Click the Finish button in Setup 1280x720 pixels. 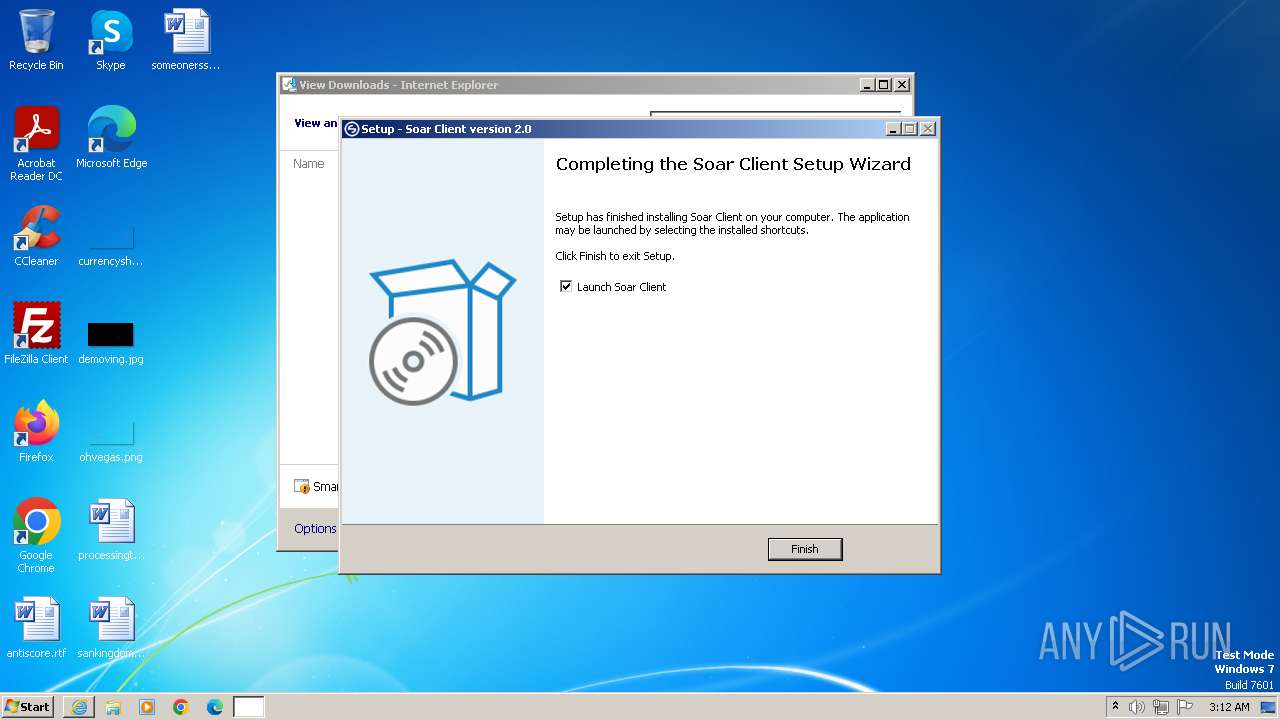pos(805,549)
